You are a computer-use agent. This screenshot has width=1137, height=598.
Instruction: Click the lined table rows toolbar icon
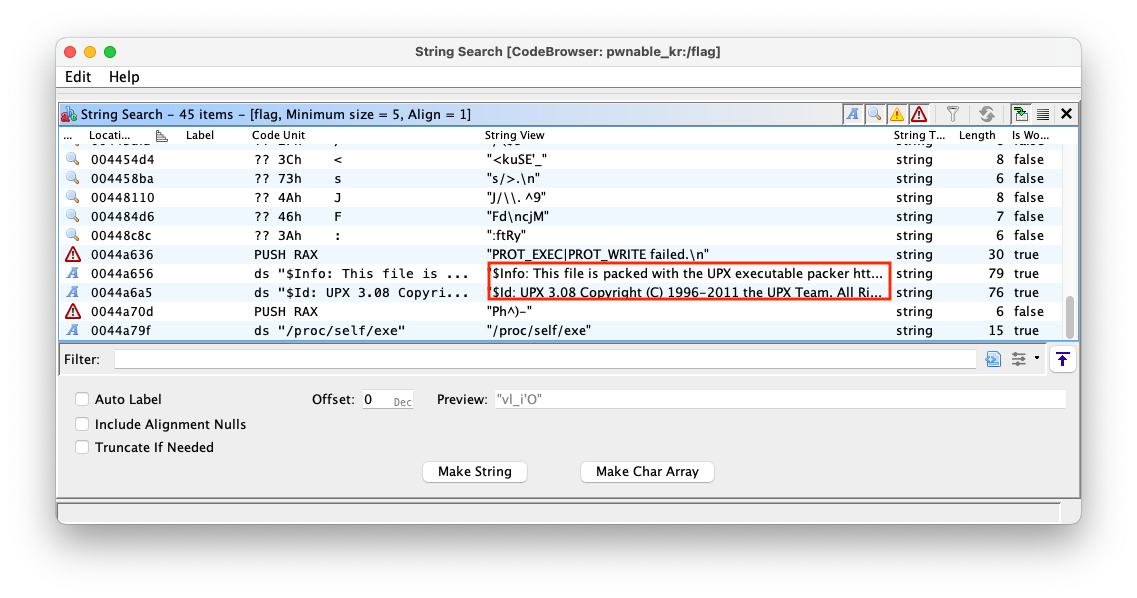pos(1042,114)
